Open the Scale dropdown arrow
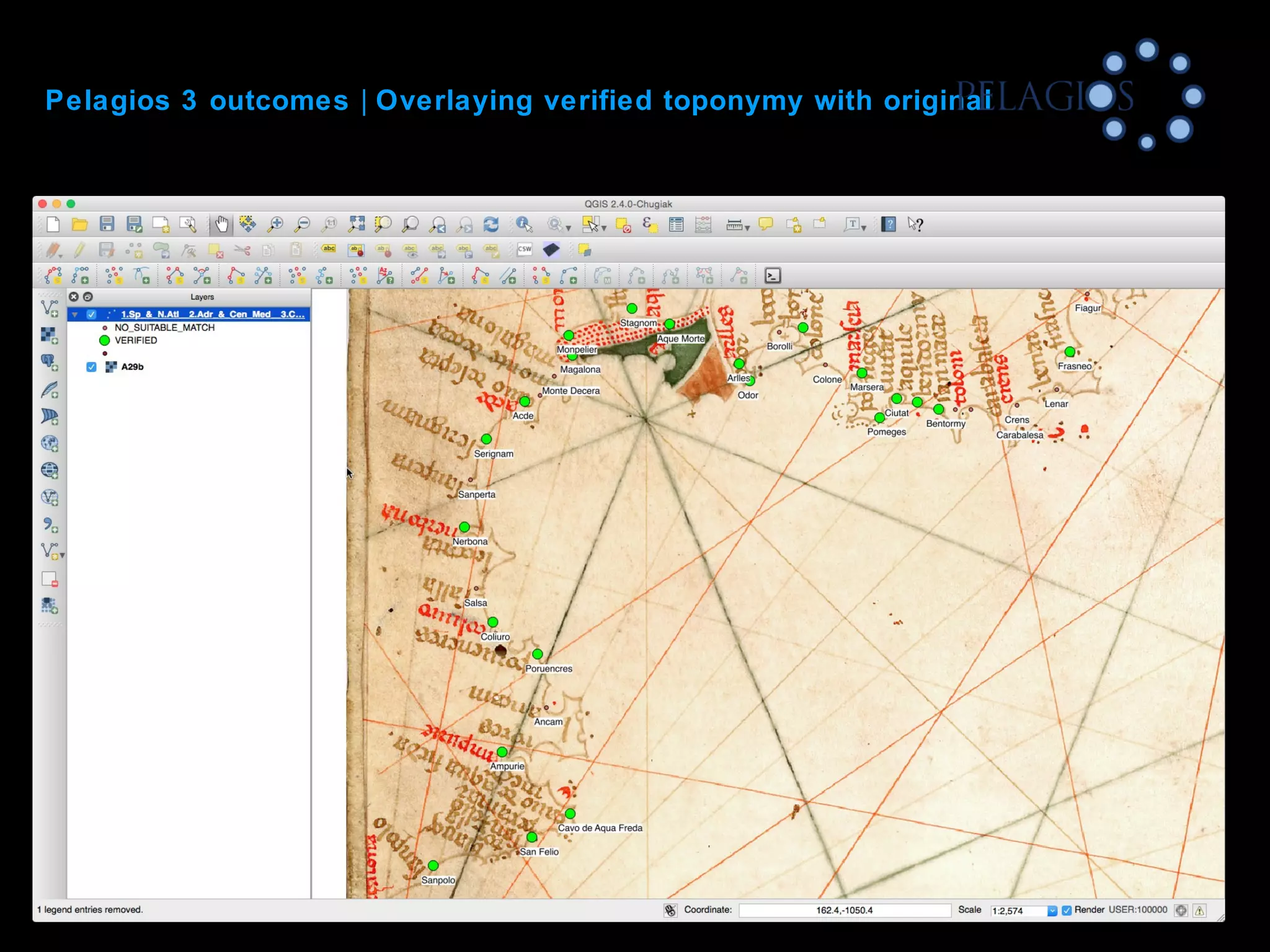The image size is (1270, 952). tap(1052, 910)
